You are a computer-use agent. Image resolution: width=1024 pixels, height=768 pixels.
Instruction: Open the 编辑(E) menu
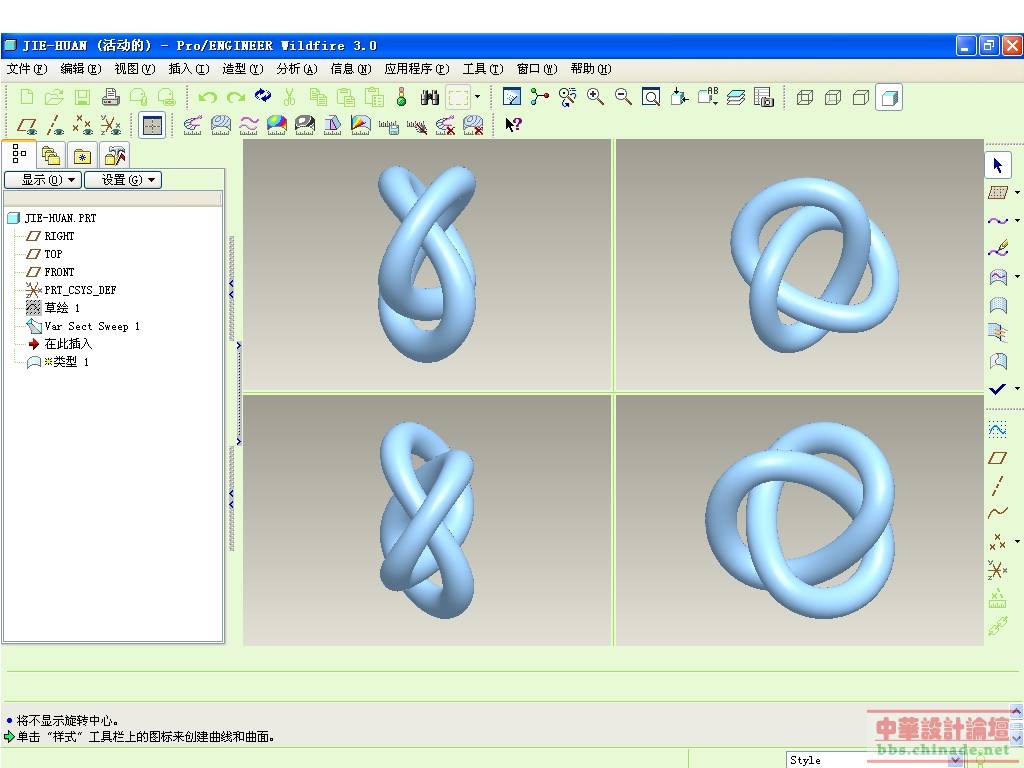coord(81,69)
